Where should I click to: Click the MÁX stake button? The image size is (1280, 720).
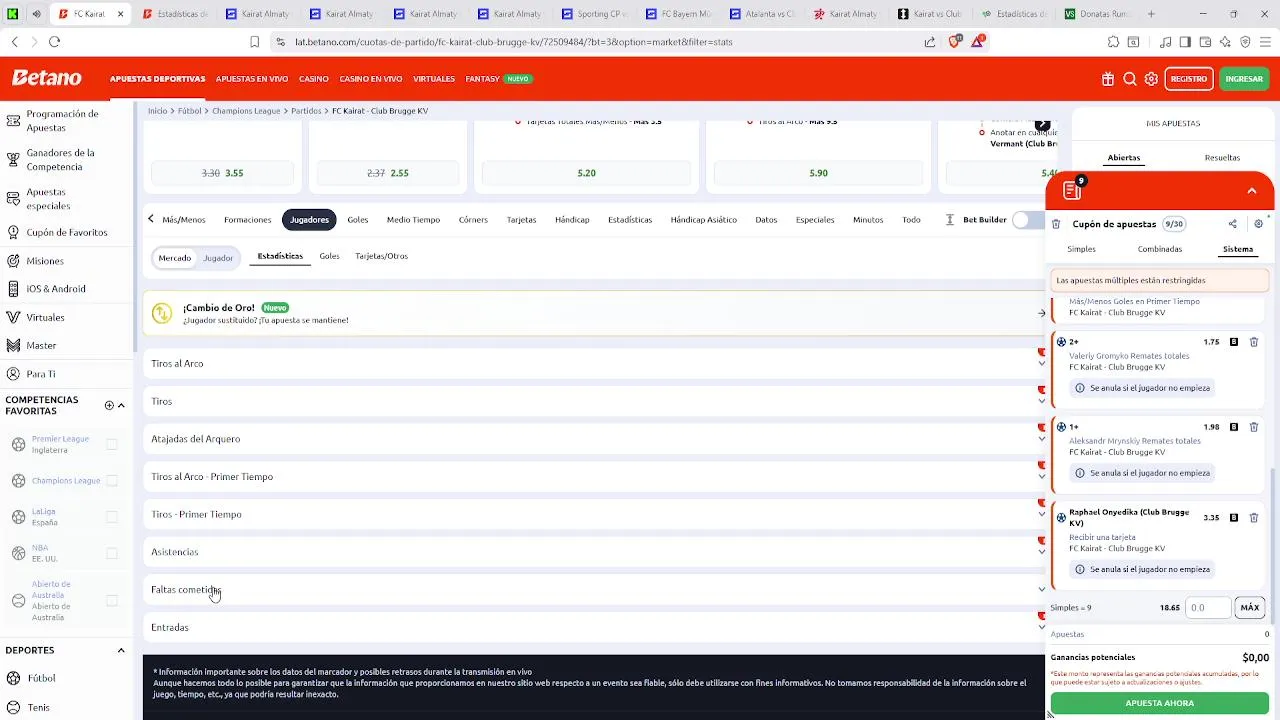pyautogui.click(x=1250, y=608)
